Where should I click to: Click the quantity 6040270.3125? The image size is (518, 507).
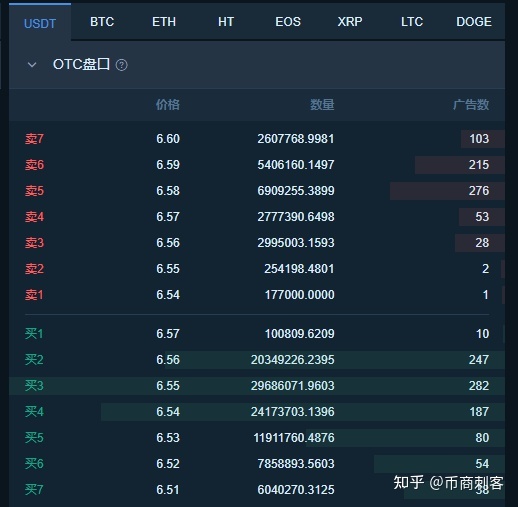[296, 490]
